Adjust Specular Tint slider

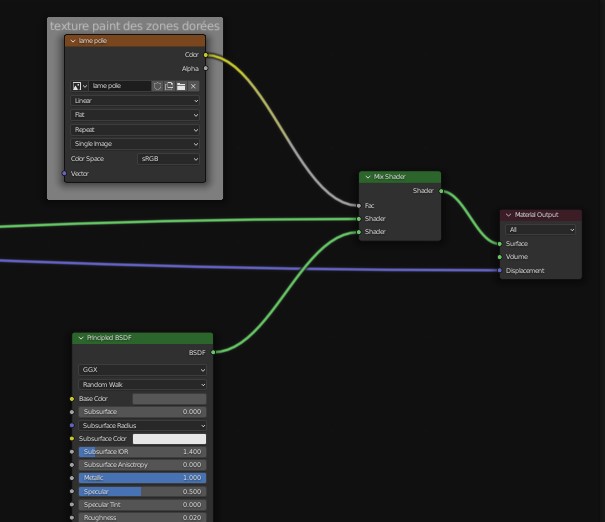tap(142, 505)
